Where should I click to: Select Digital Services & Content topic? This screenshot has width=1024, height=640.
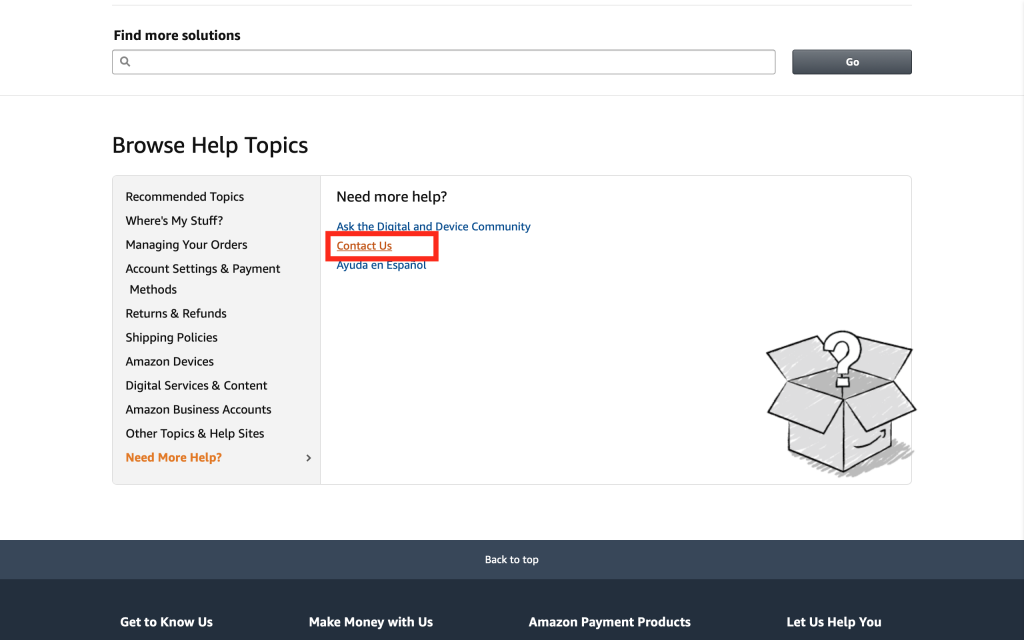[197, 386]
